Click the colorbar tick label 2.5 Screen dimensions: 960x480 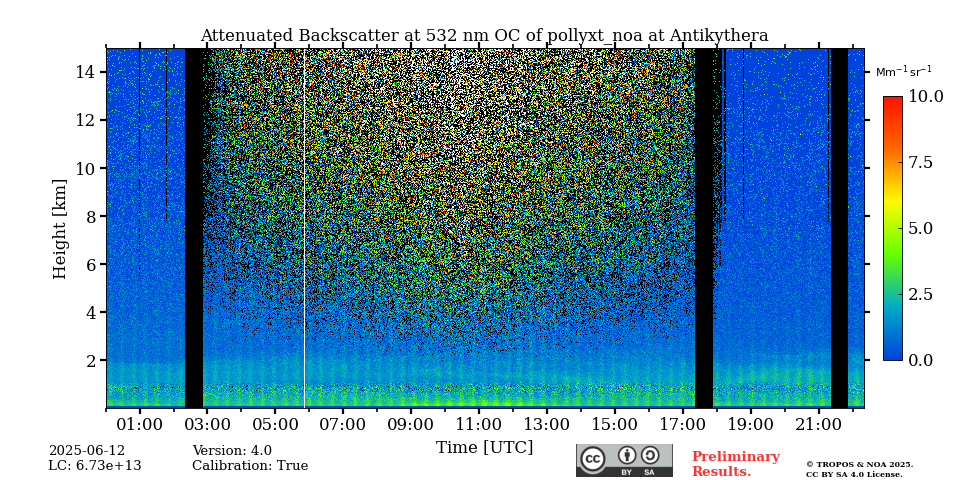920,294
